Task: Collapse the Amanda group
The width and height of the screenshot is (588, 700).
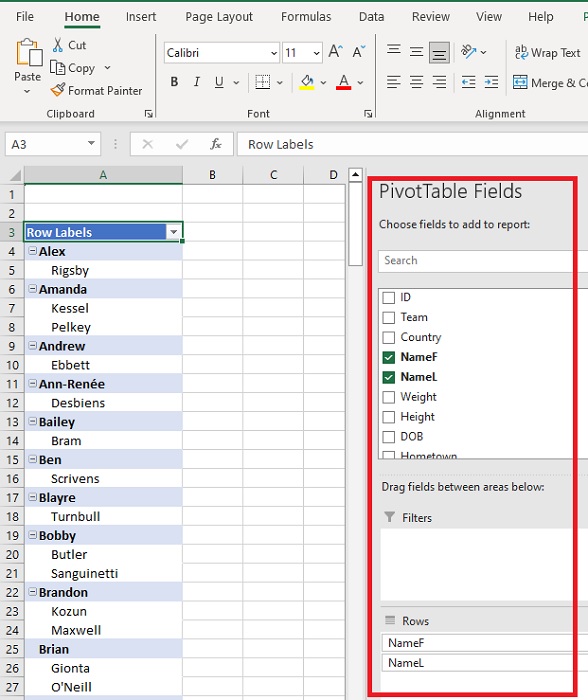Action: click(x=33, y=289)
